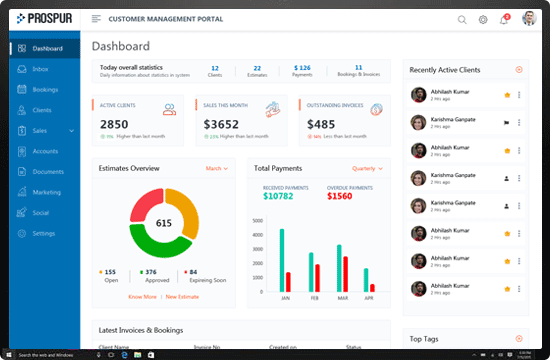Open the user profile avatar
This screenshot has height=360, width=550.
click(529, 19)
